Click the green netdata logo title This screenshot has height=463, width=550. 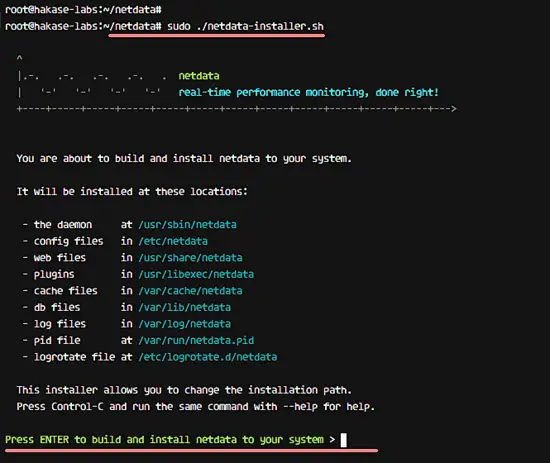(199, 76)
